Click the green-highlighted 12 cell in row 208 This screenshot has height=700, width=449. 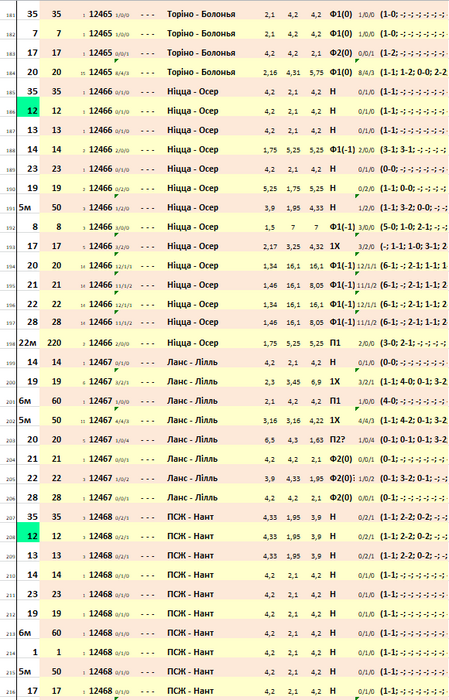(28, 533)
